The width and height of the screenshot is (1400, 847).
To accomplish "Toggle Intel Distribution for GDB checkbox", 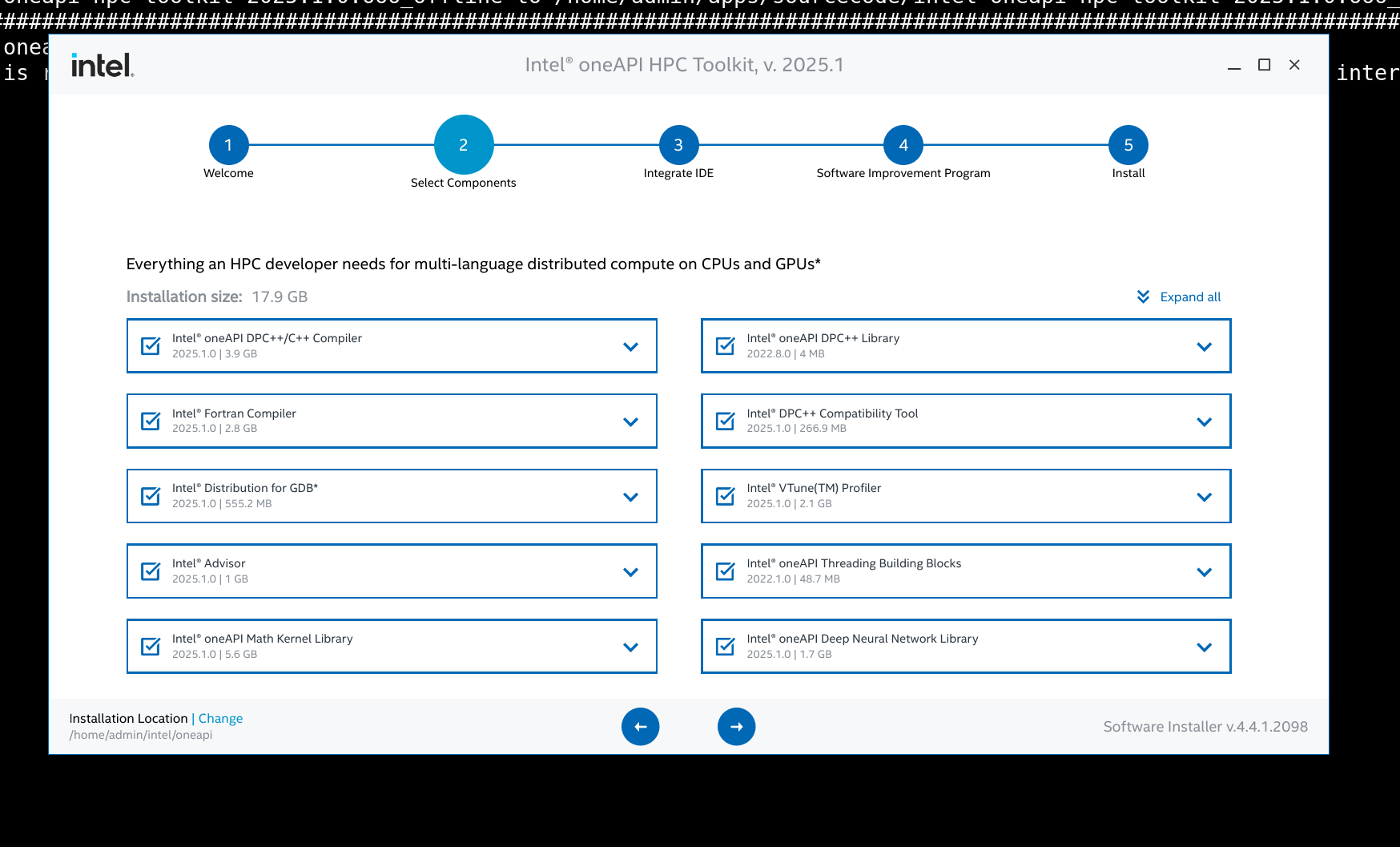I will [151, 496].
